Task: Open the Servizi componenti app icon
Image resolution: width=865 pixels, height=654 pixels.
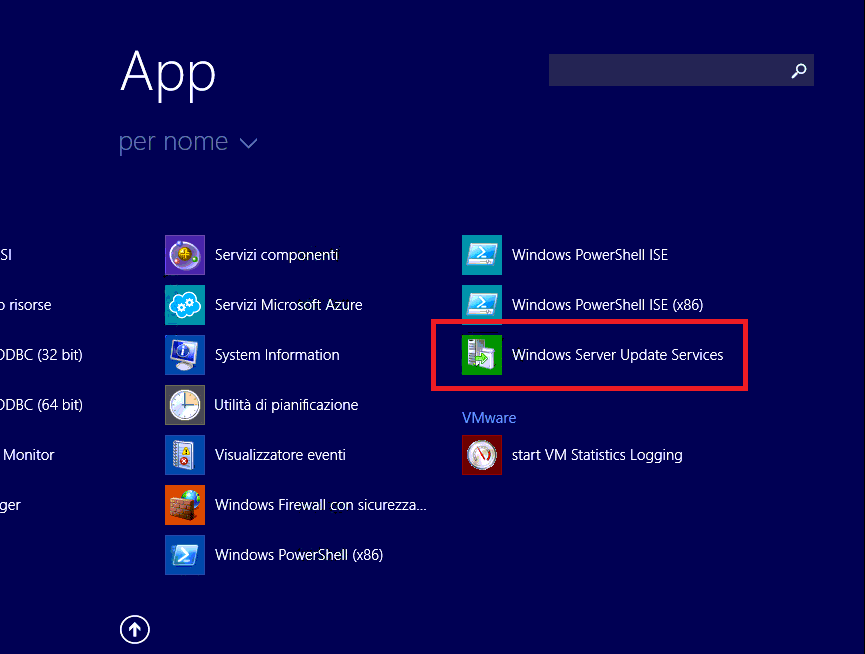Action: click(185, 255)
